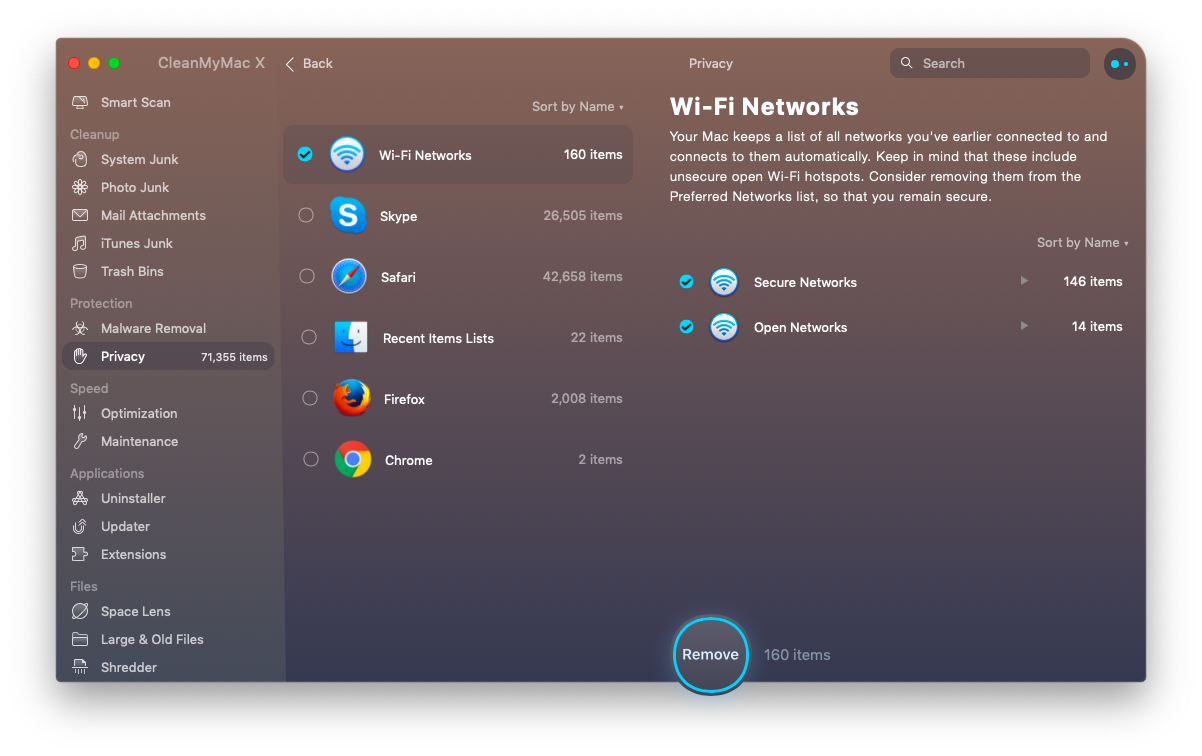This screenshot has width=1202, height=756.
Task: Click the Large & Old Files folder icon
Action: click(80, 639)
